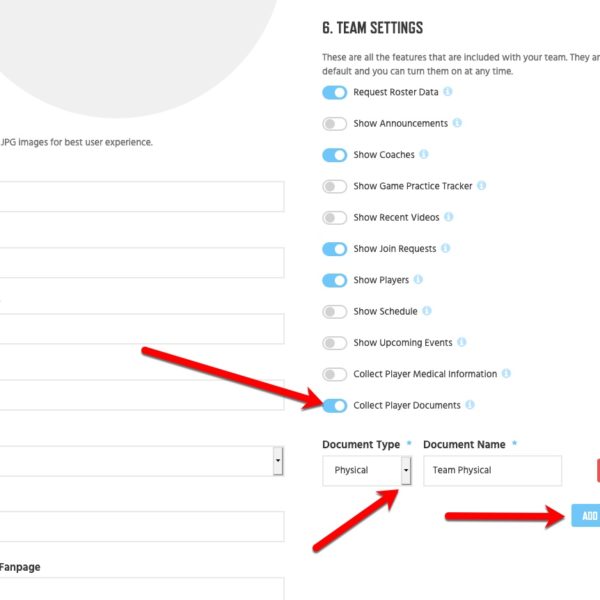Screen dimensions: 600x600
Task: Click info icon next to Show Coaches
Action: click(424, 154)
